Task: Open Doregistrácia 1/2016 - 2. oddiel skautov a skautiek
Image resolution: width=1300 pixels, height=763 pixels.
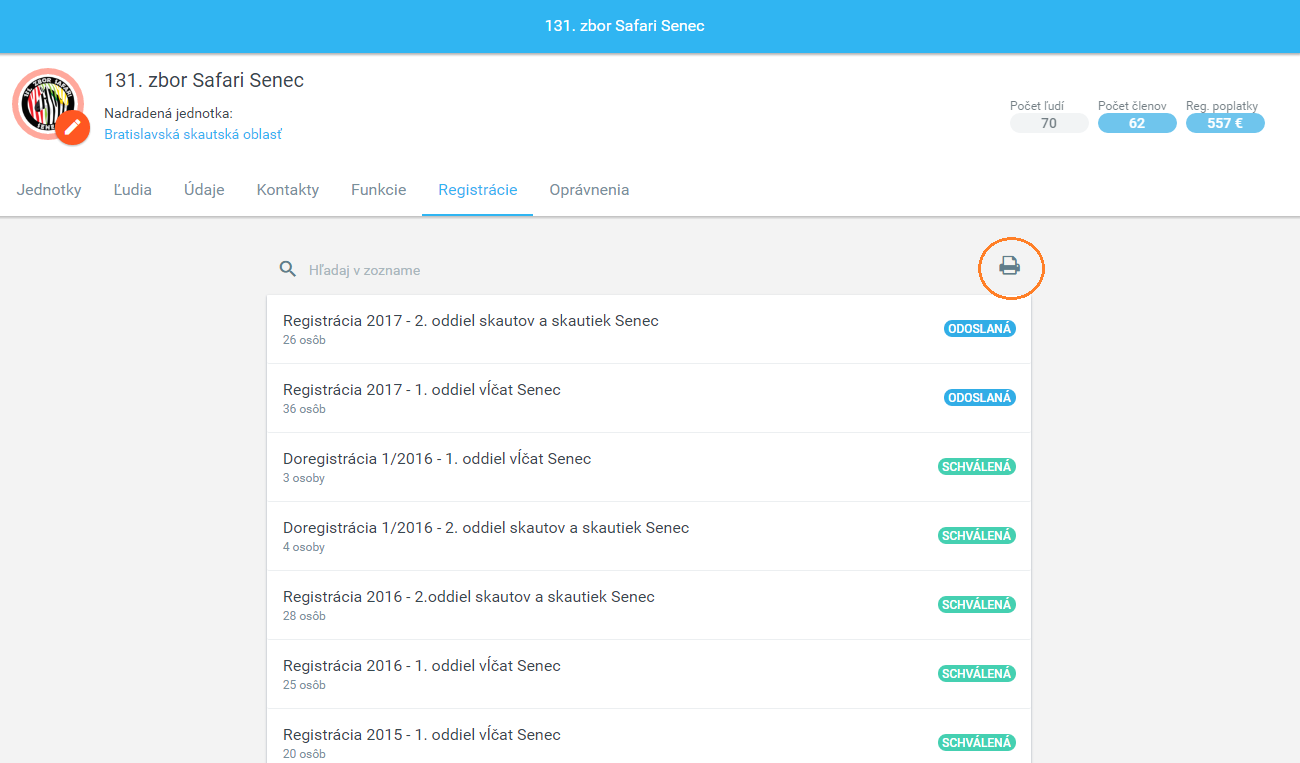Action: (x=649, y=536)
